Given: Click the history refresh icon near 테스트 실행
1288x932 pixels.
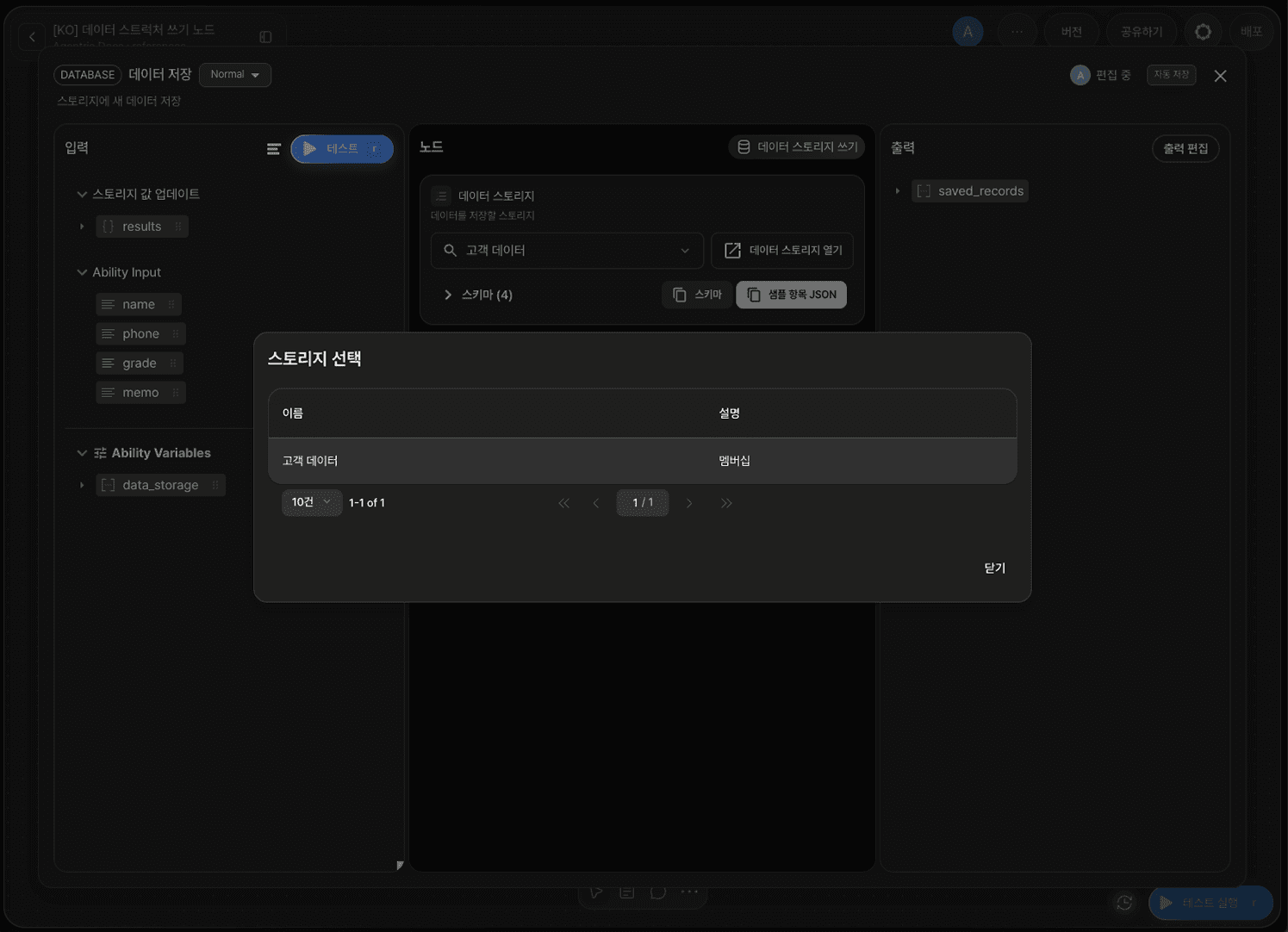Looking at the screenshot, I should (1124, 903).
